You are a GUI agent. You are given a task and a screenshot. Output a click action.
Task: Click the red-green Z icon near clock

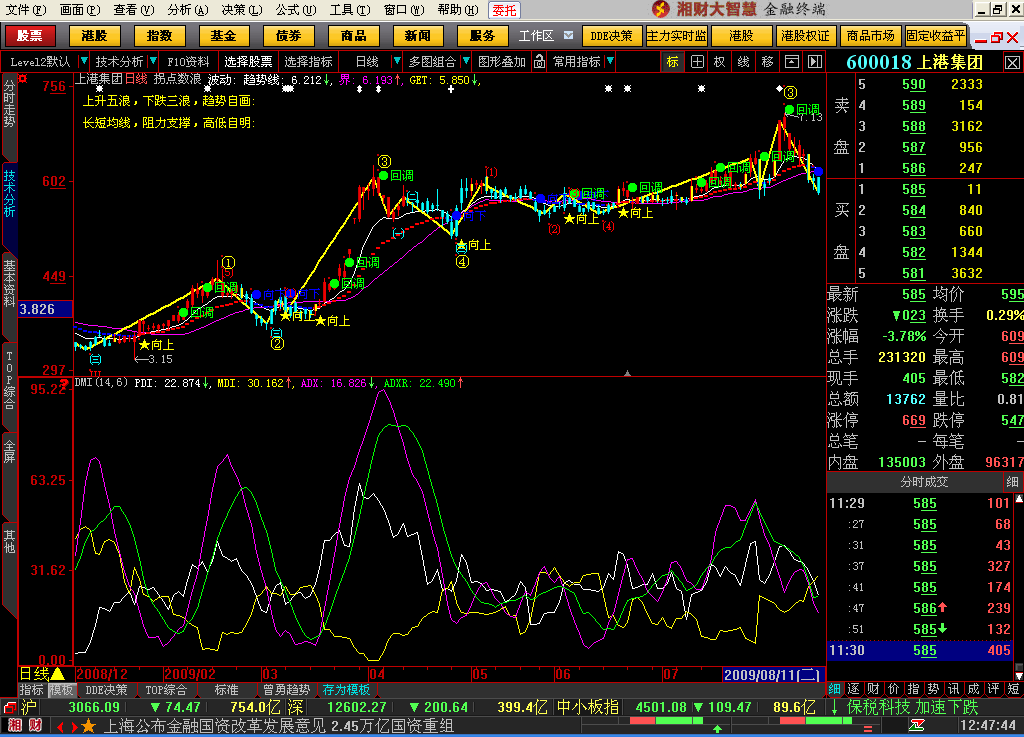click(x=917, y=726)
